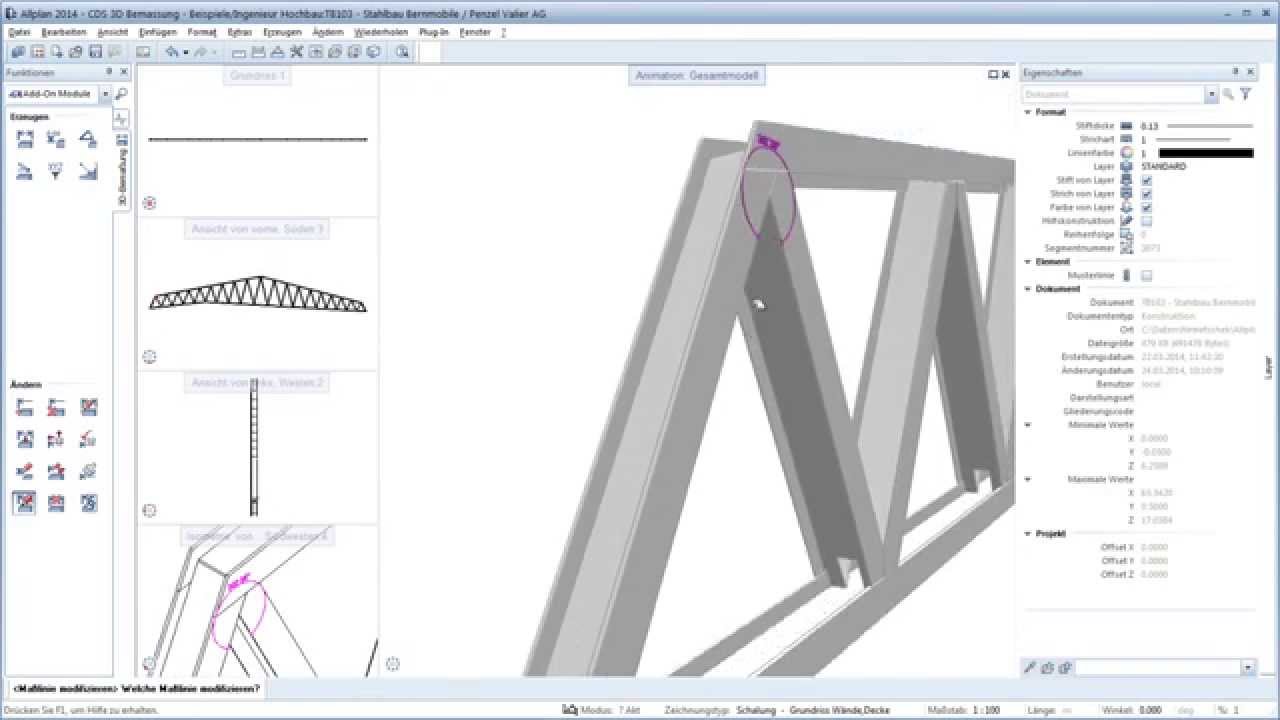Select last tool in Ändern bottom row

tap(88, 502)
